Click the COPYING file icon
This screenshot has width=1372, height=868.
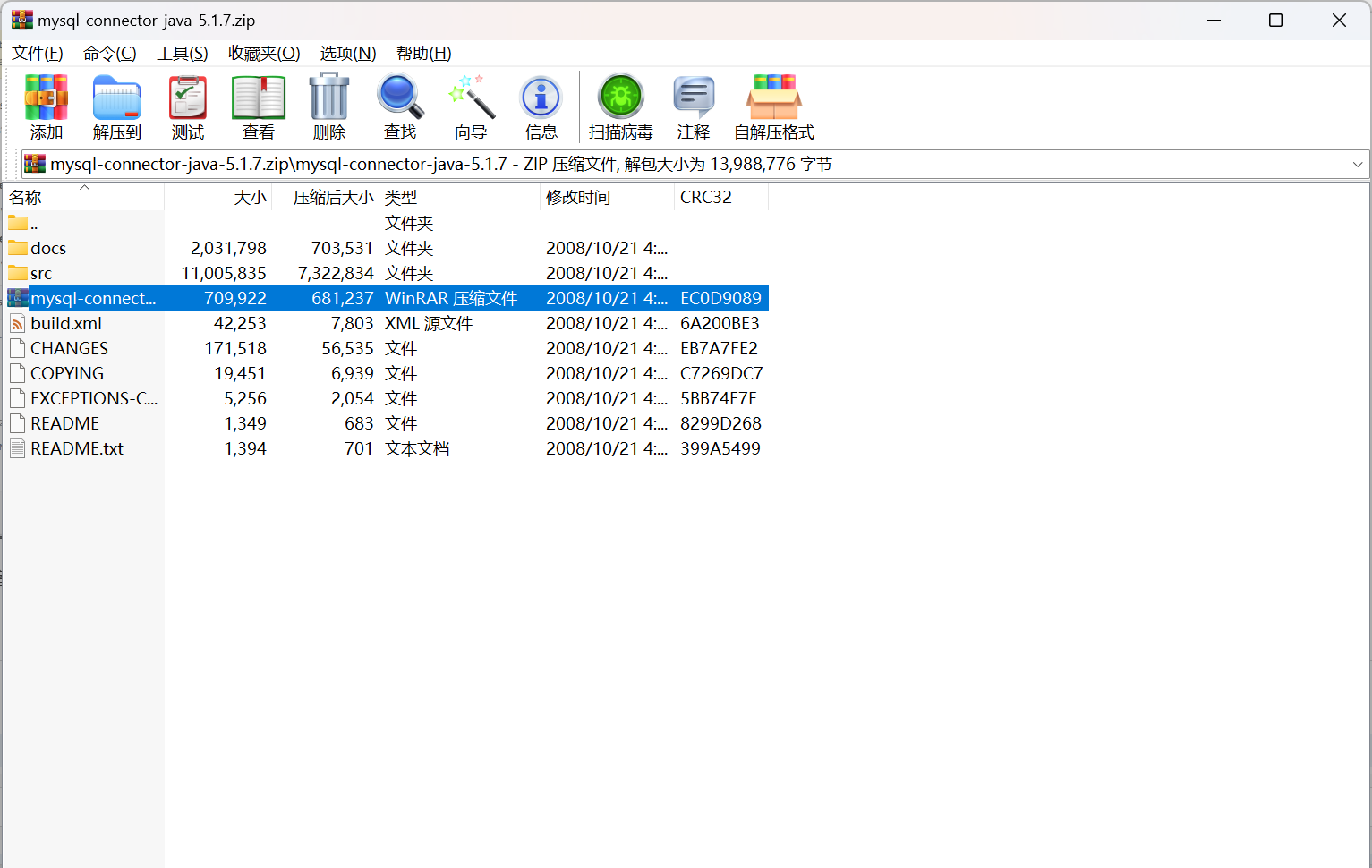[18, 373]
